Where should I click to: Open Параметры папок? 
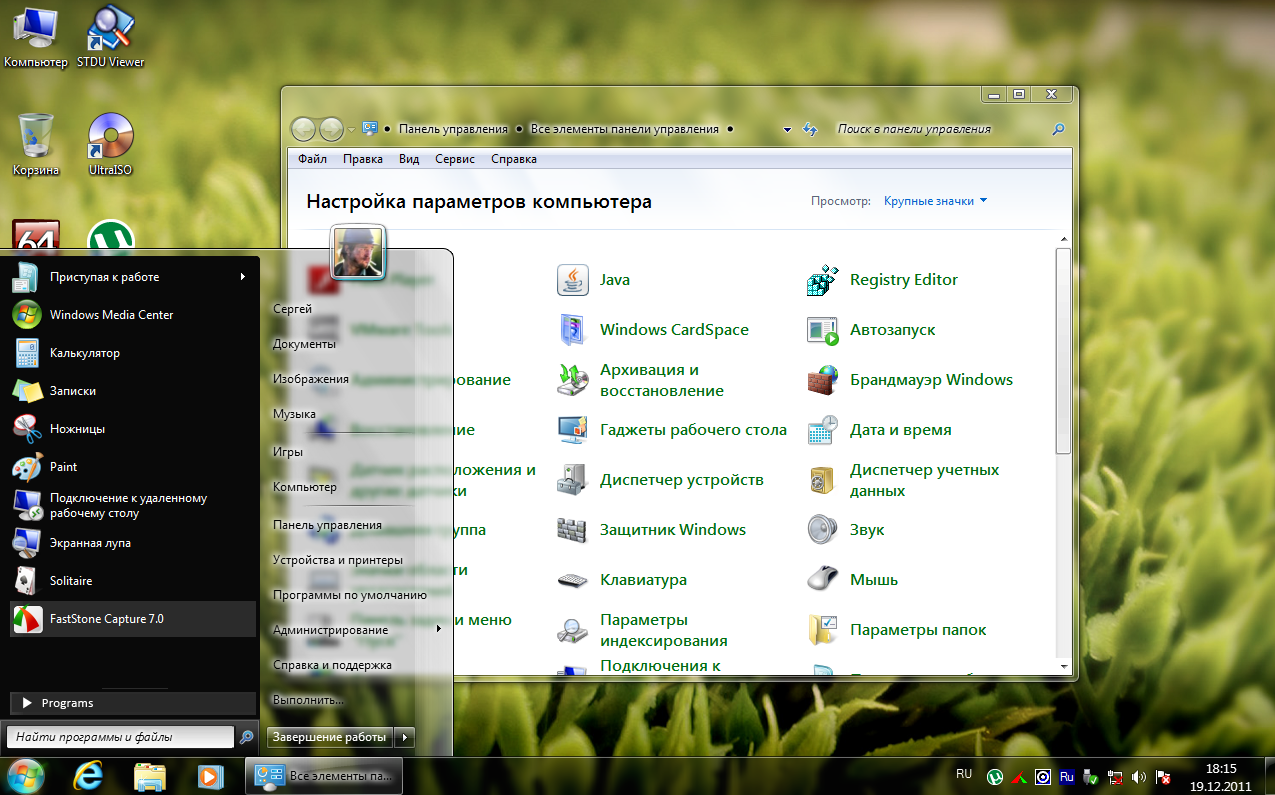[x=897, y=630]
